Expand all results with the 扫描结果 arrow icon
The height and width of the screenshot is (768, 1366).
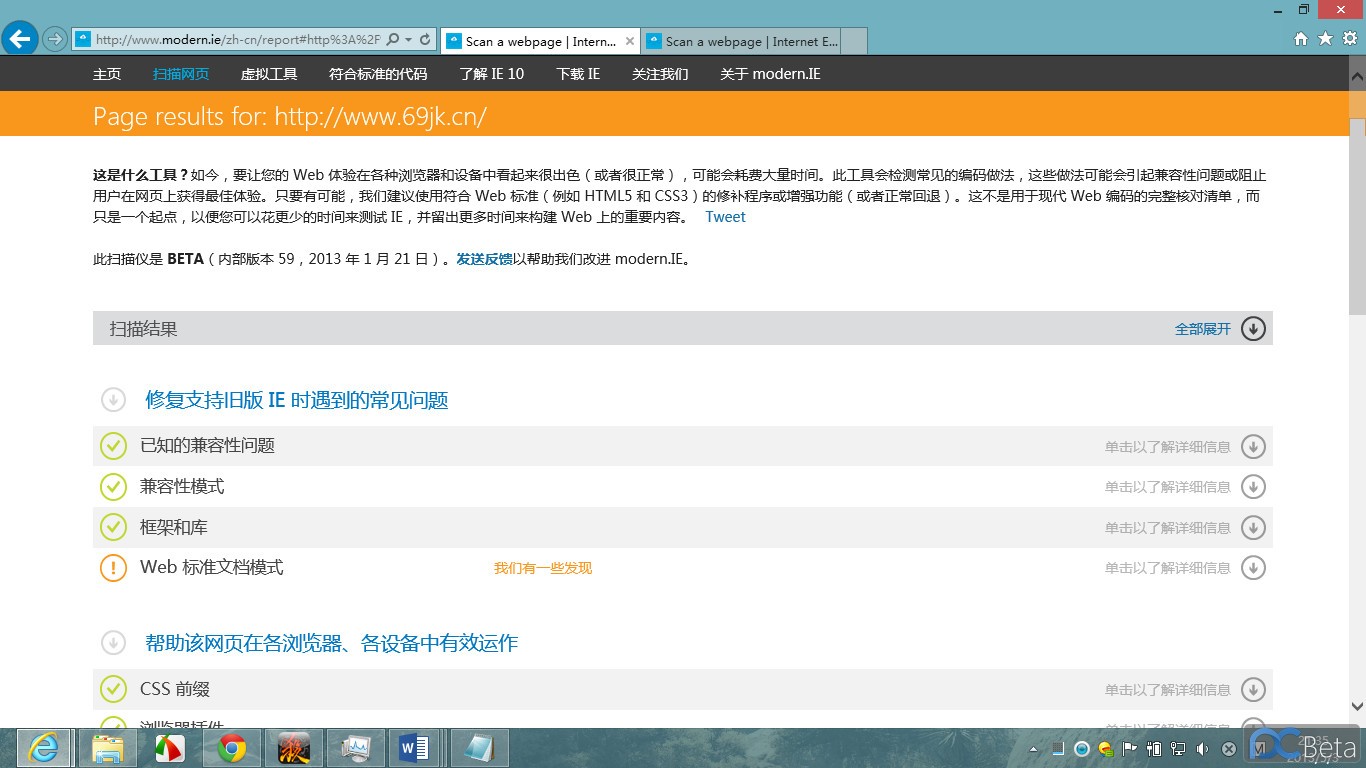(x=1253, y=328)
